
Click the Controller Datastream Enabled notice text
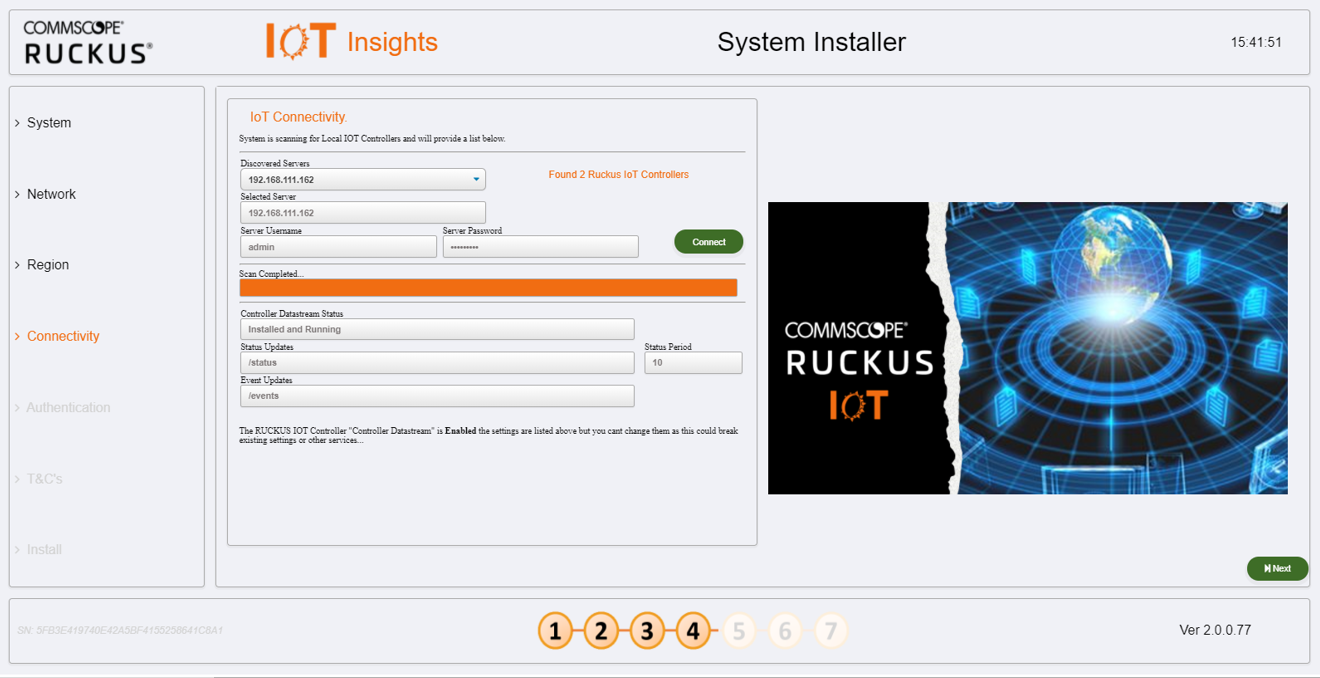488,436
